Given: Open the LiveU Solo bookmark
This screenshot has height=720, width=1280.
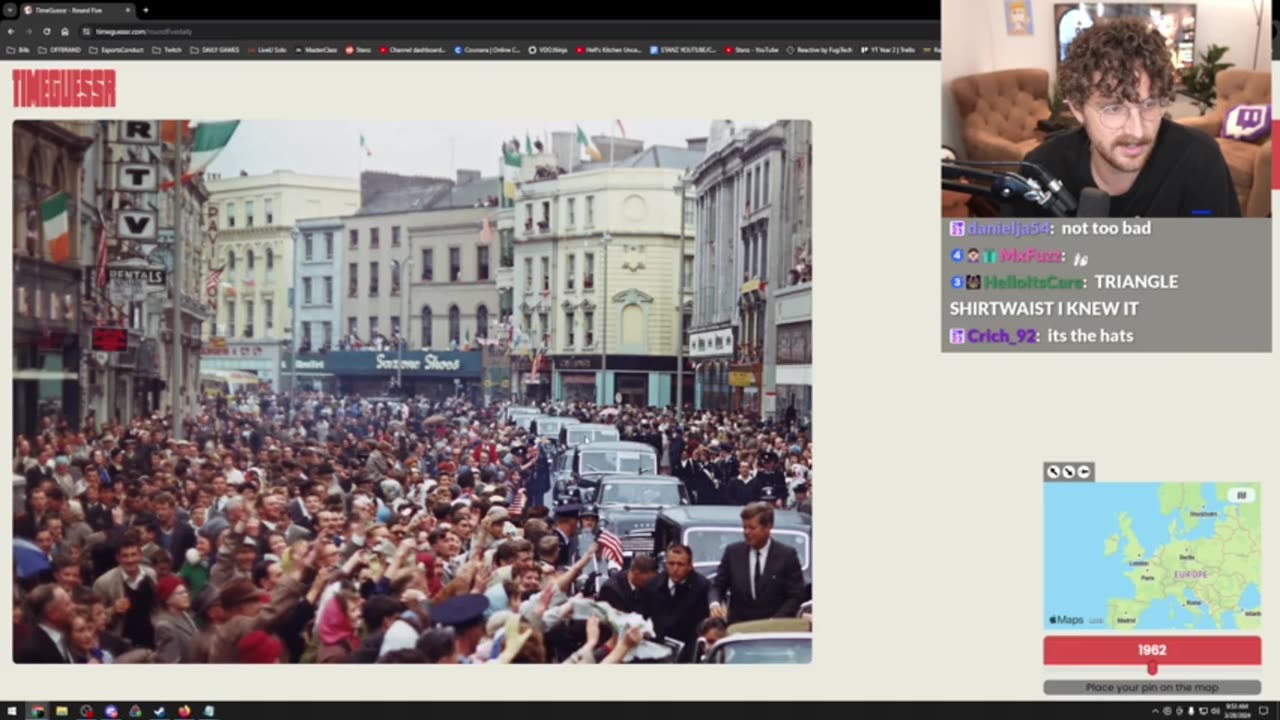Looking at the screenshot, I should click(x=267, y=49).
